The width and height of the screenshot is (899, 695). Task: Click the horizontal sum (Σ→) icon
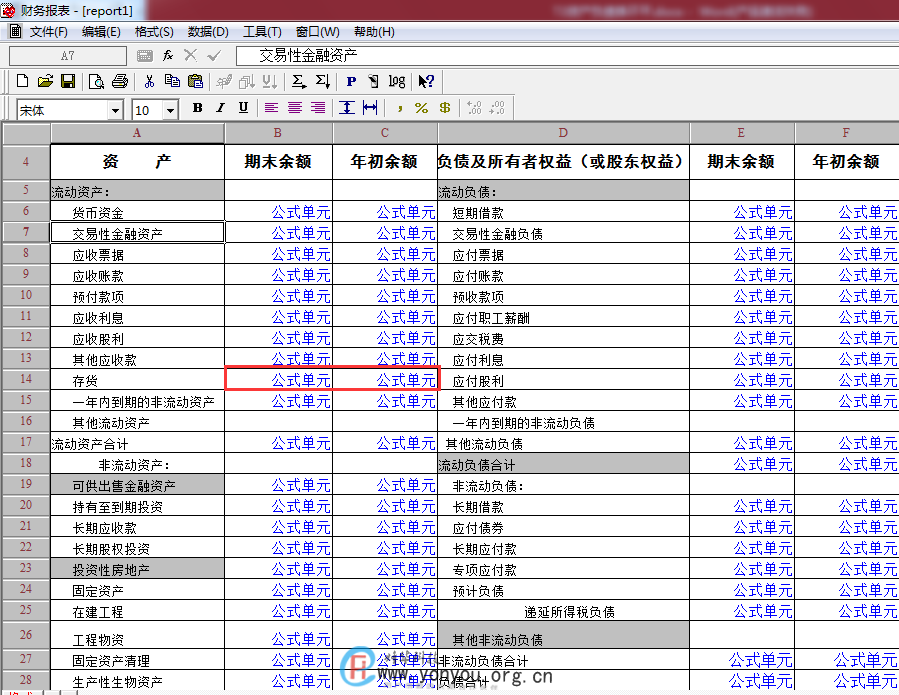tap(299, 81)
